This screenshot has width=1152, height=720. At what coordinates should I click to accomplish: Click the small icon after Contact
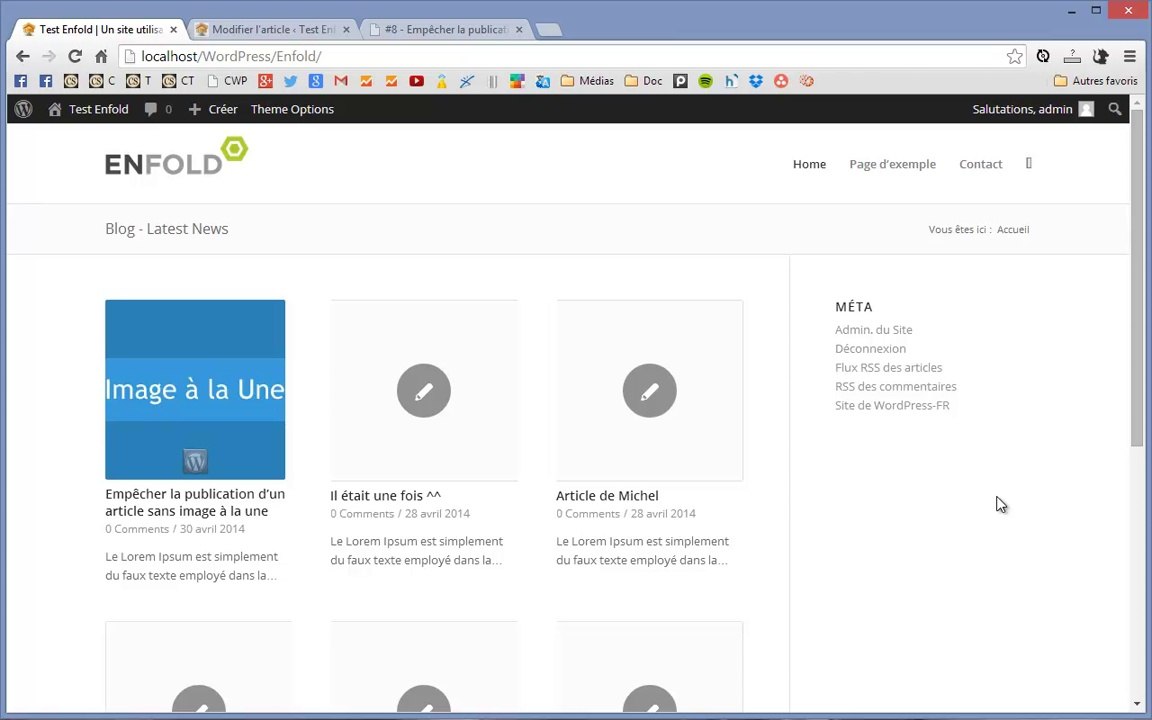(x=1029, y=163)
